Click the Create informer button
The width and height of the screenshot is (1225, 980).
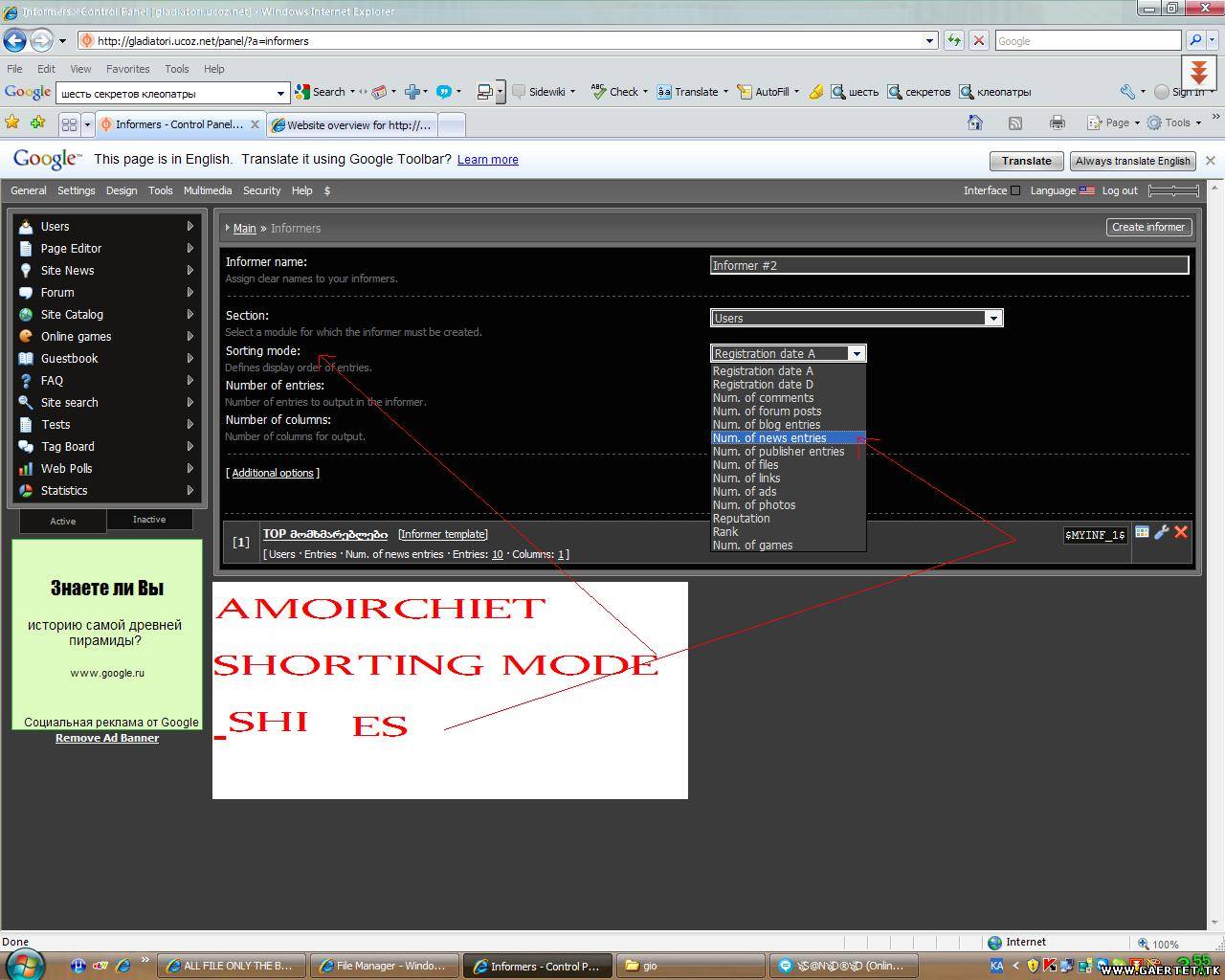pos(1147,227)
